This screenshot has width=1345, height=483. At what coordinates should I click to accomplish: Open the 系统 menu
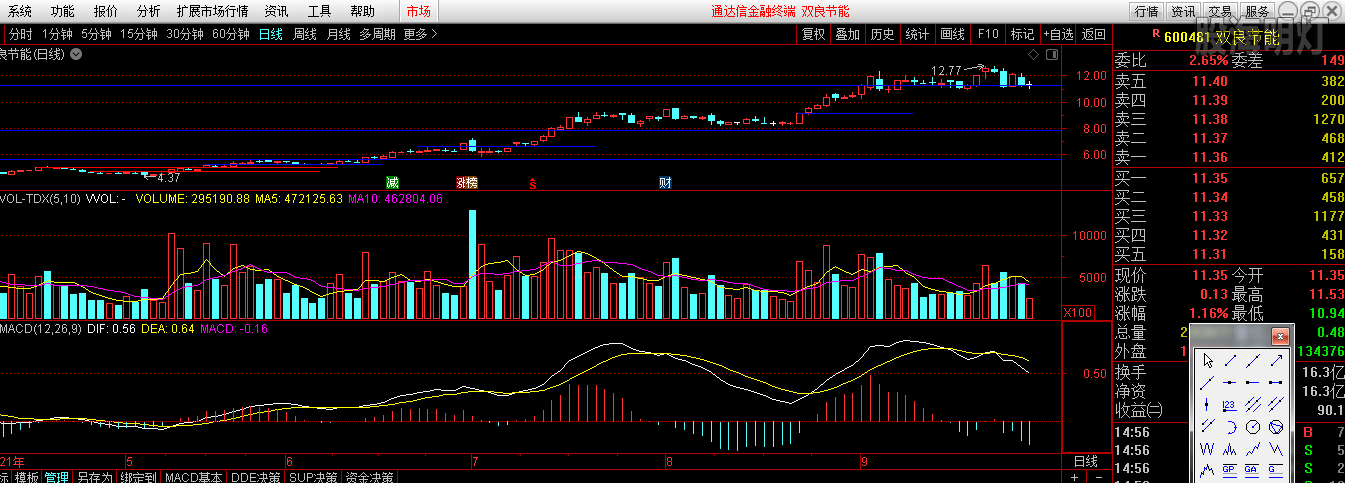20,11
